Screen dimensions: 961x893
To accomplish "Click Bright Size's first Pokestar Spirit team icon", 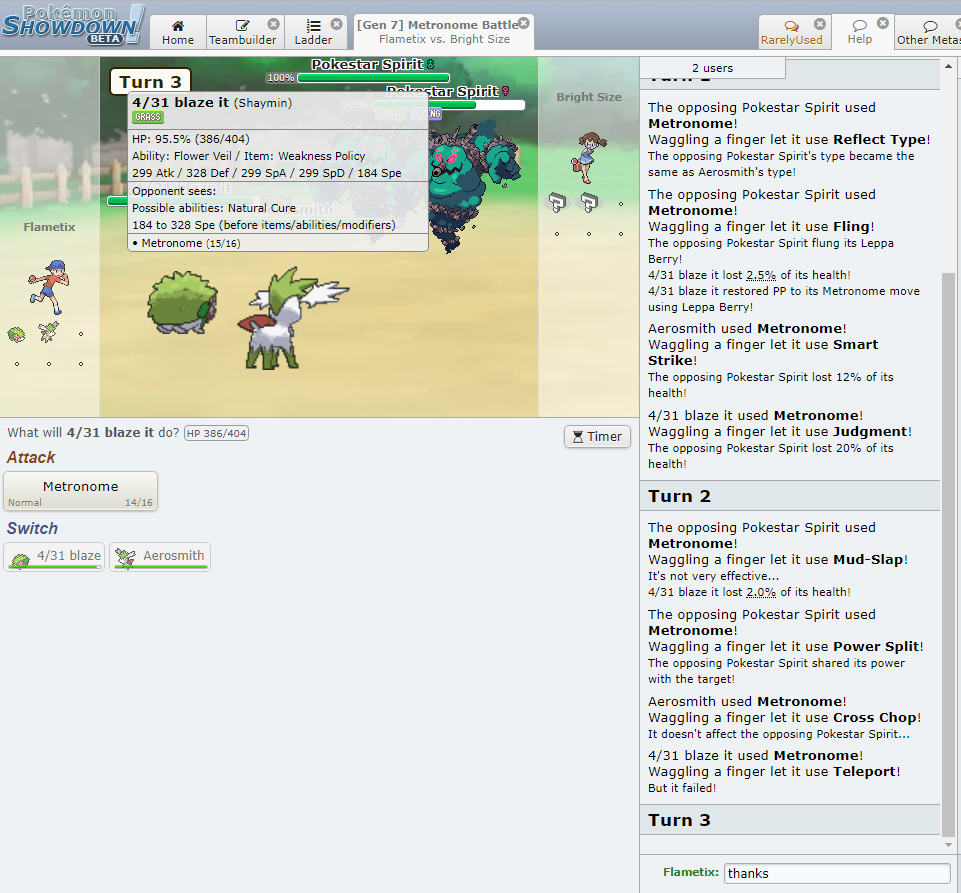I will coord(557,202).
